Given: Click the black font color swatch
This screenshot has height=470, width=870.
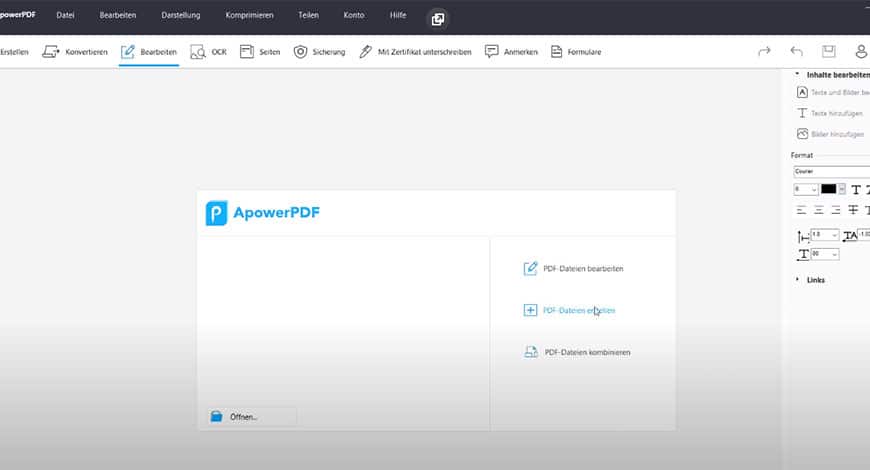Looking at the screenshot, I should [x=828, y=189].
